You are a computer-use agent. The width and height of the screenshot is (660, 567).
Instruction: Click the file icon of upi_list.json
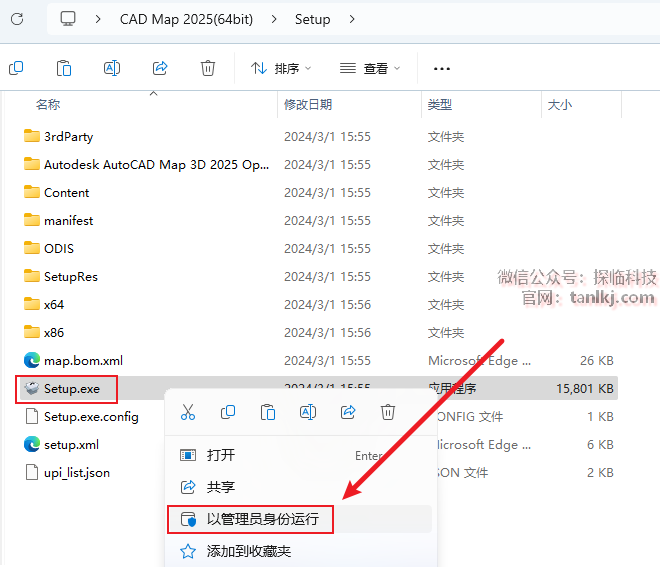[32, 472]
